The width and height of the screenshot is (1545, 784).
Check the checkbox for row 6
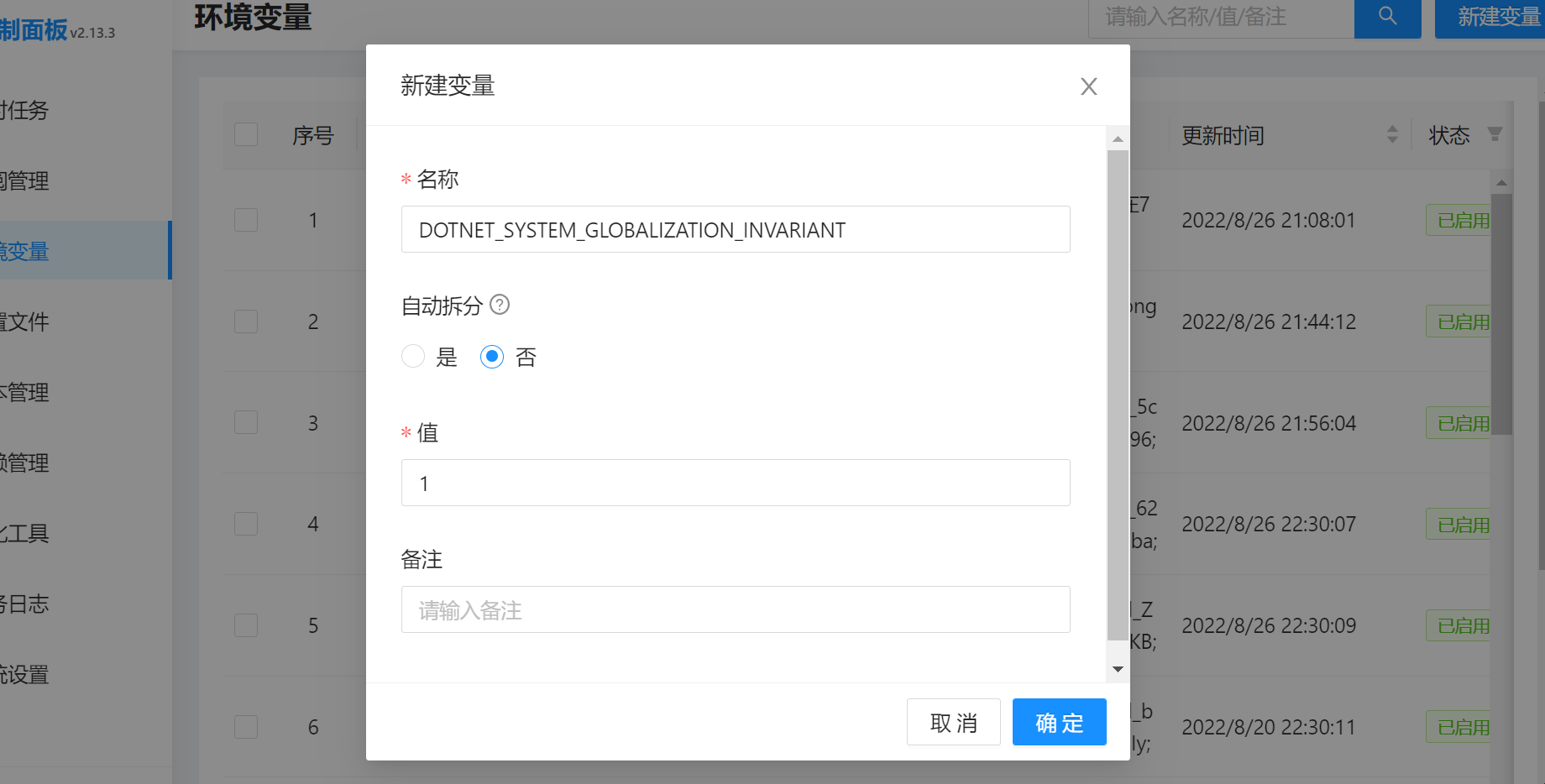(245, 727)
